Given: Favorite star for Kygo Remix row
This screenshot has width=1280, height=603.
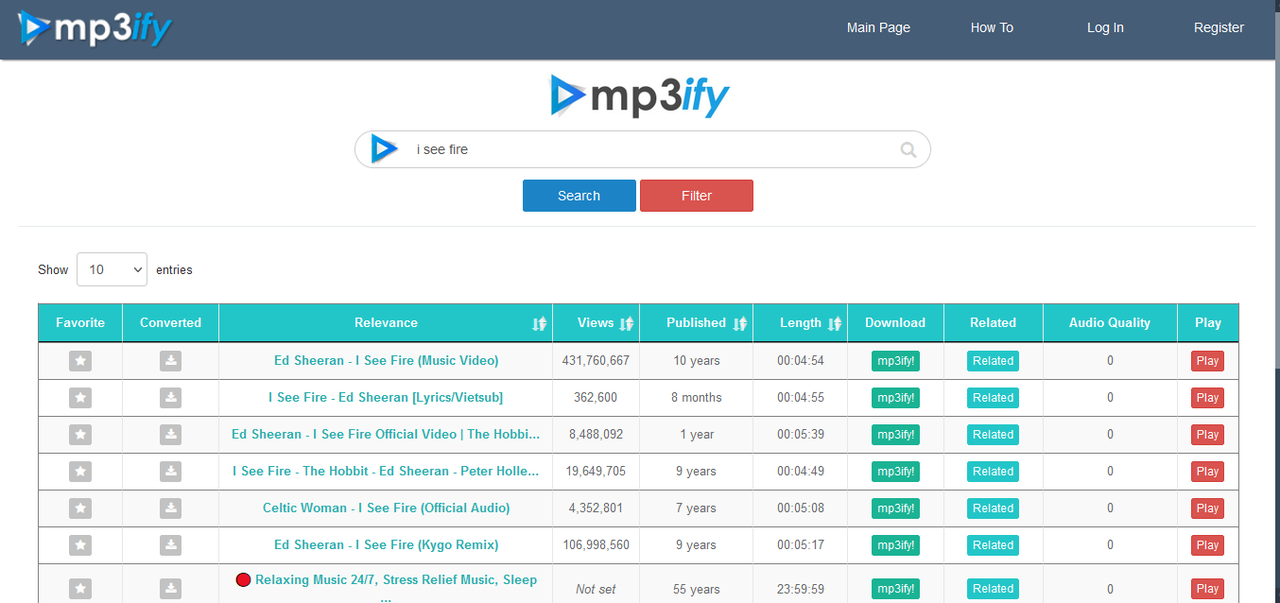Looking at the screenshot, I should click(80, 545).
